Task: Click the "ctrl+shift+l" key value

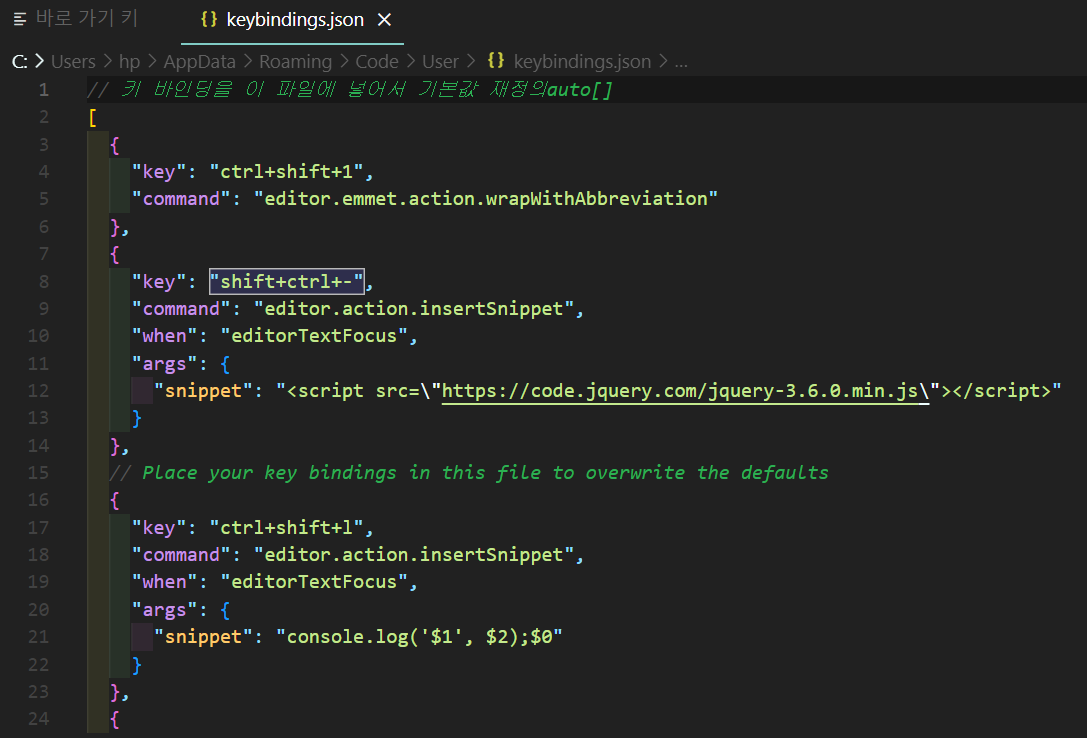Action: coord(286,527)
